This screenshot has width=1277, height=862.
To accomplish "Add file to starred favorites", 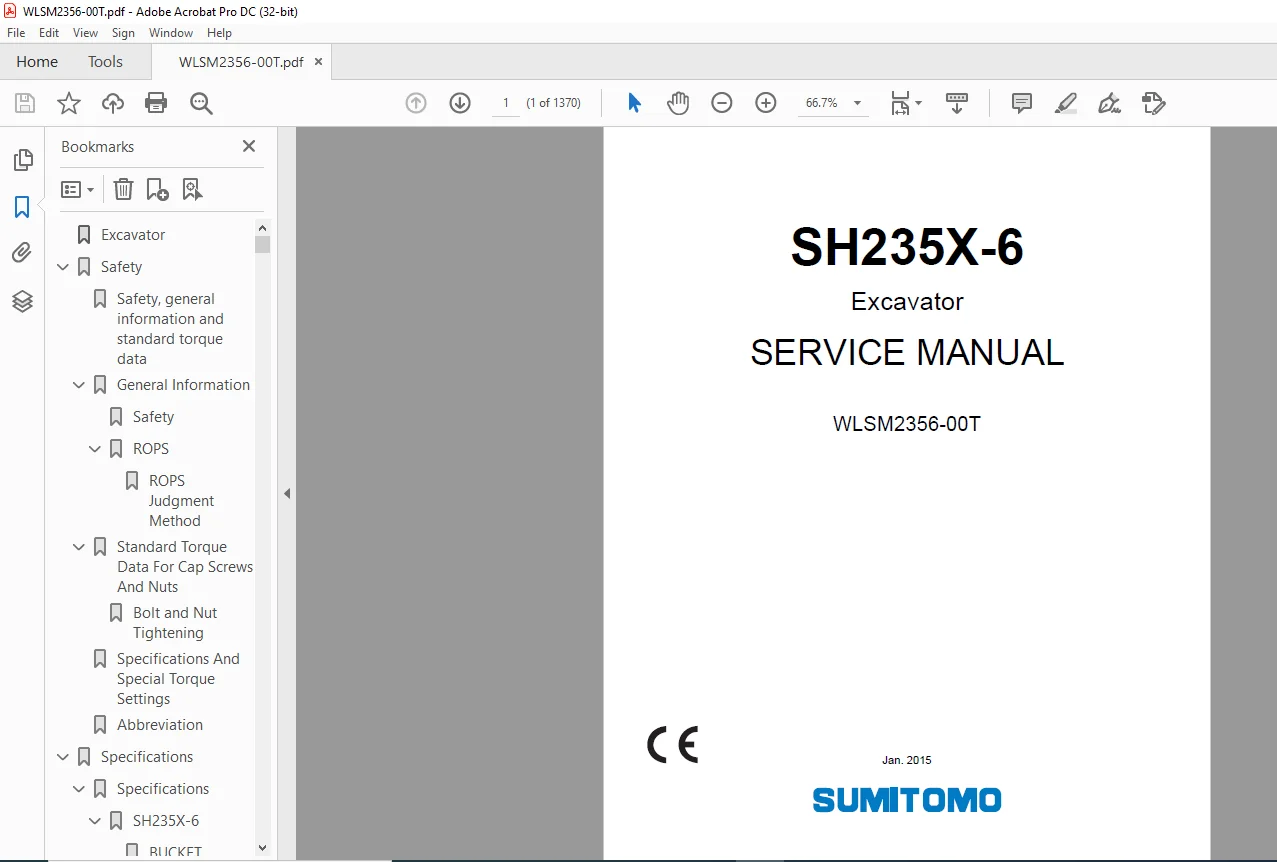I will (69, 103).
